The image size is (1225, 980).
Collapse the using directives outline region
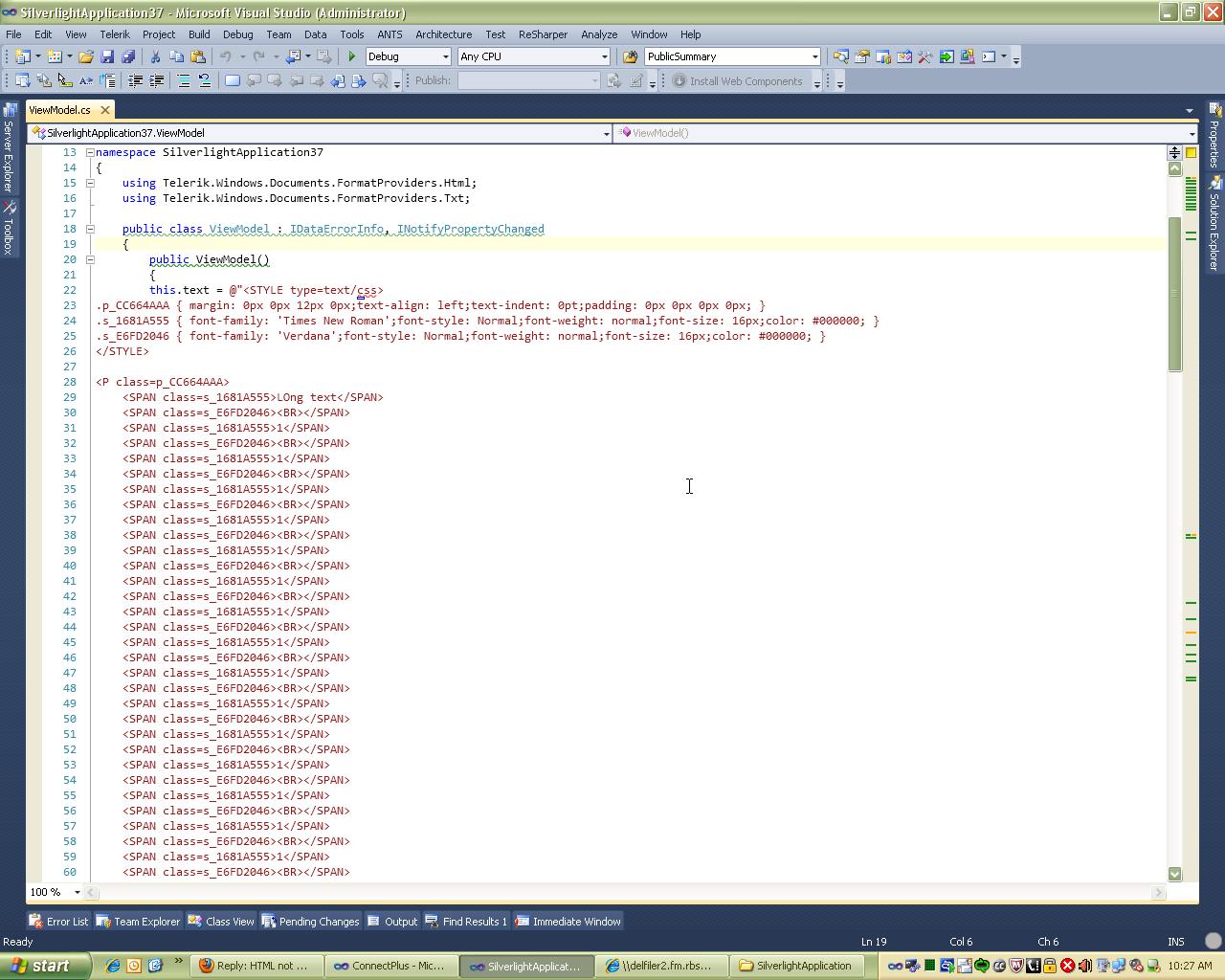tap(90, 183)
